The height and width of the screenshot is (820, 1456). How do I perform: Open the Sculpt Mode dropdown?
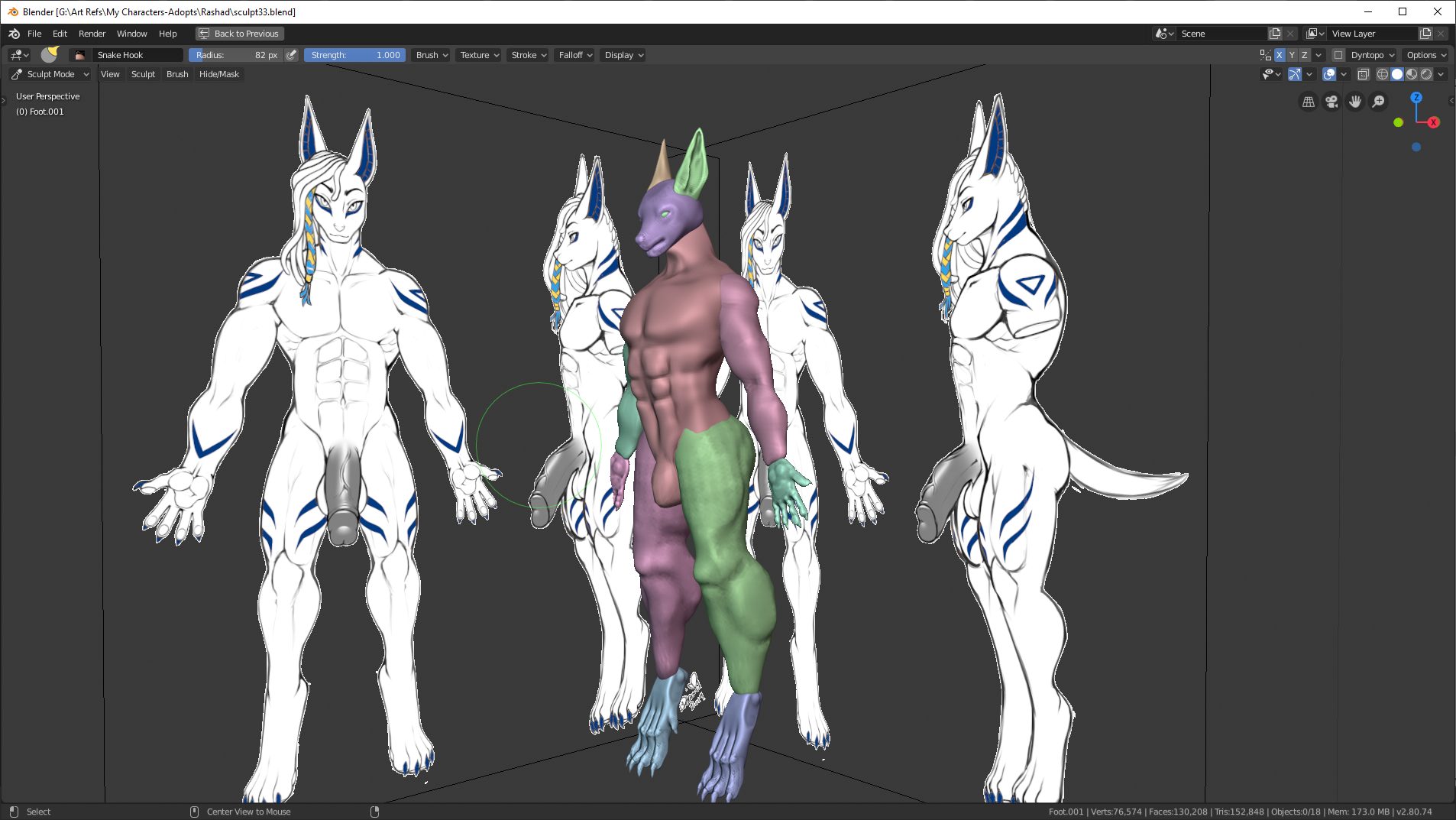(x=50, y=74)
